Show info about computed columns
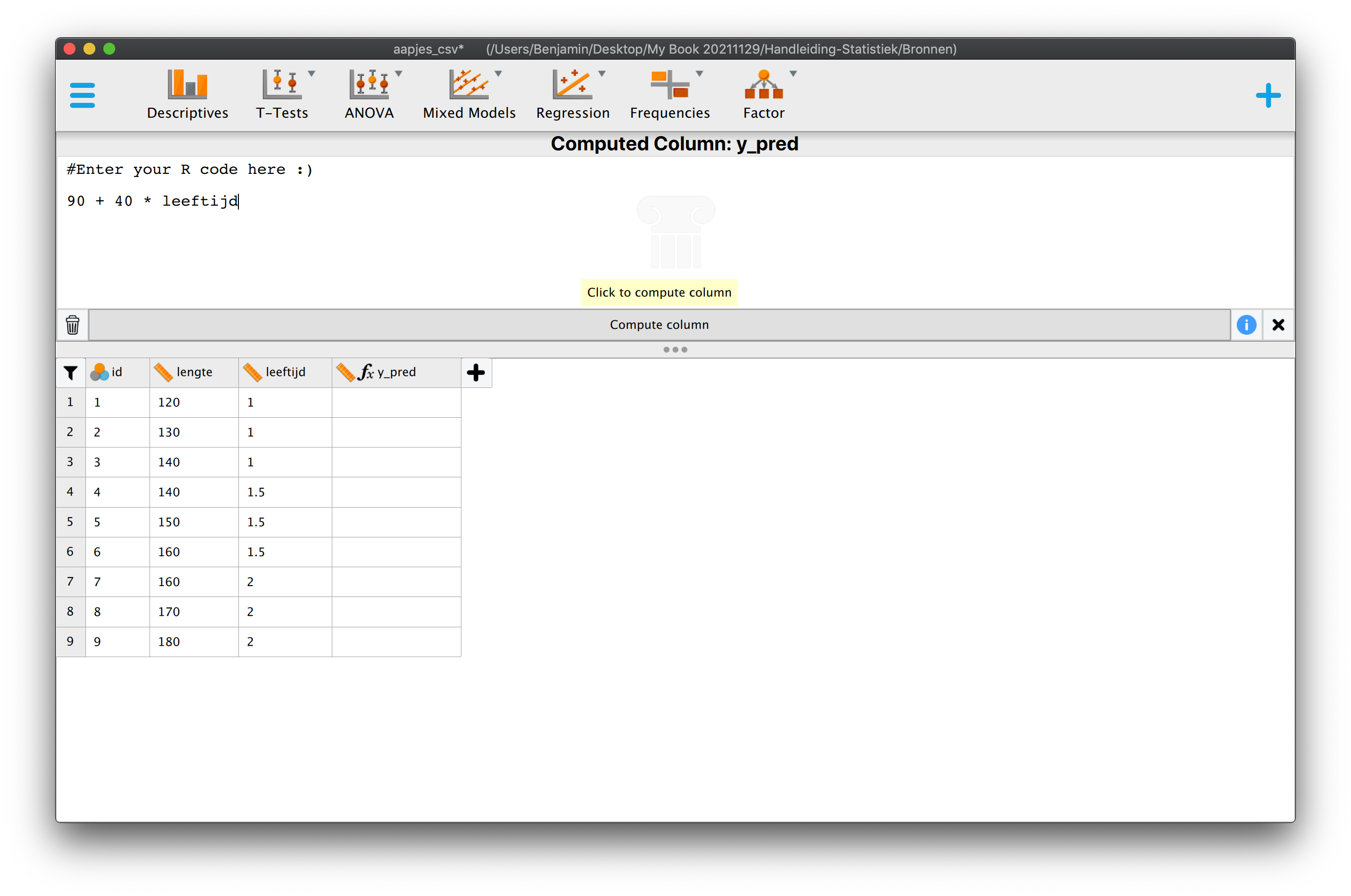1351x896 pixels. [x=1246, y=324]
